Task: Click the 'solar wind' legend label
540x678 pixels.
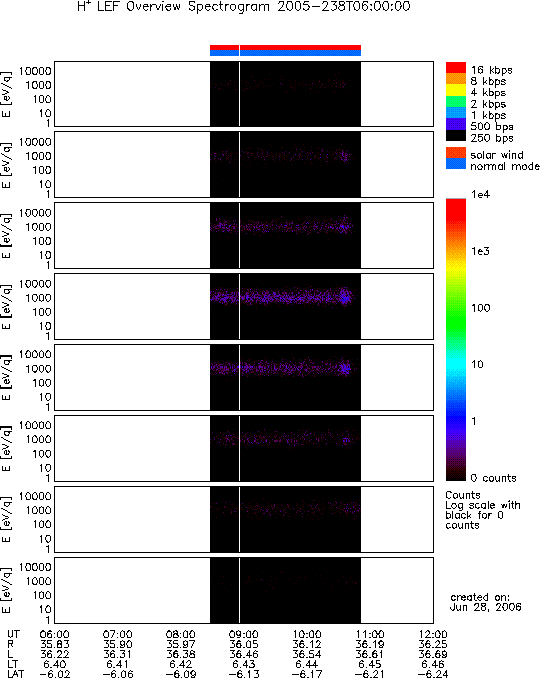Action: pos(497,155)
